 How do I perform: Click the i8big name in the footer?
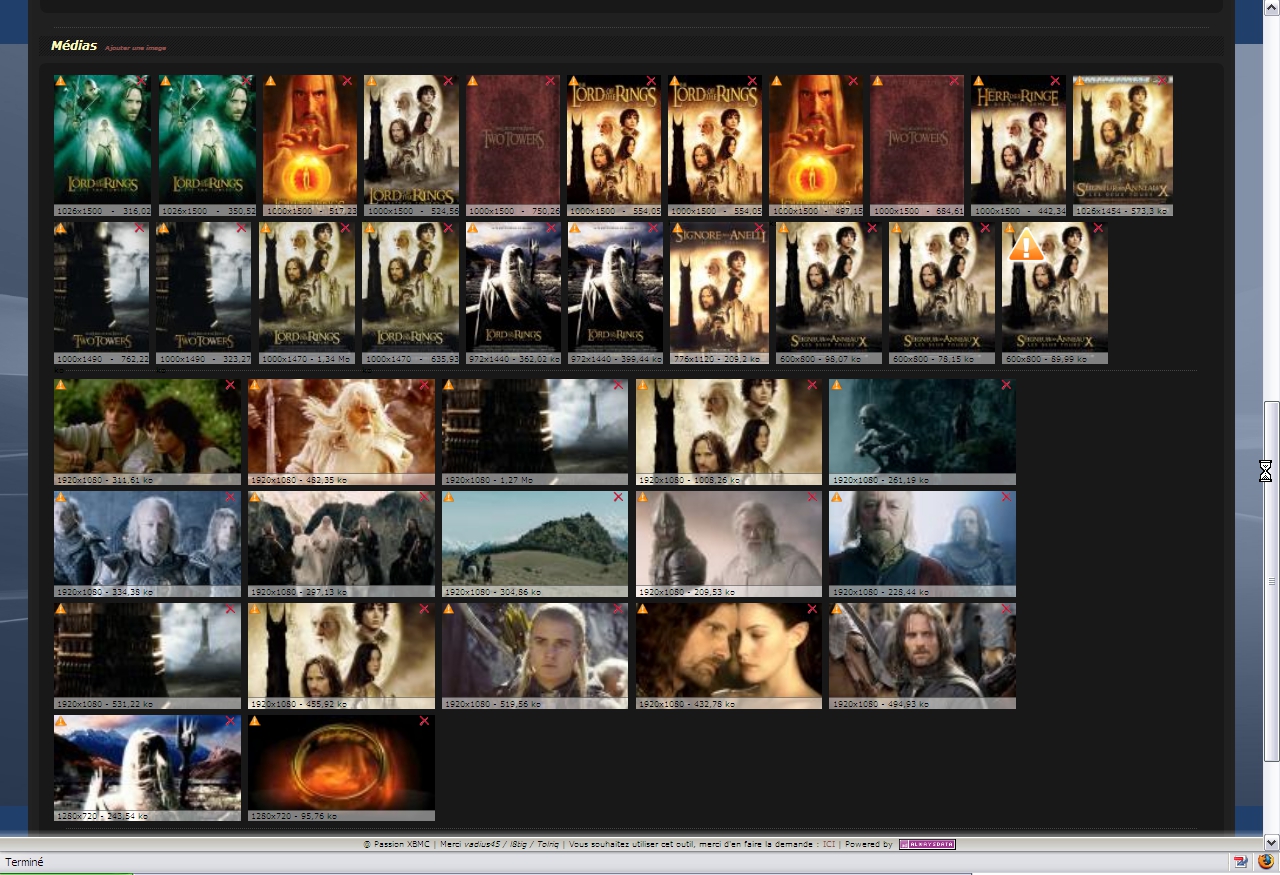(x=519, y=845)
